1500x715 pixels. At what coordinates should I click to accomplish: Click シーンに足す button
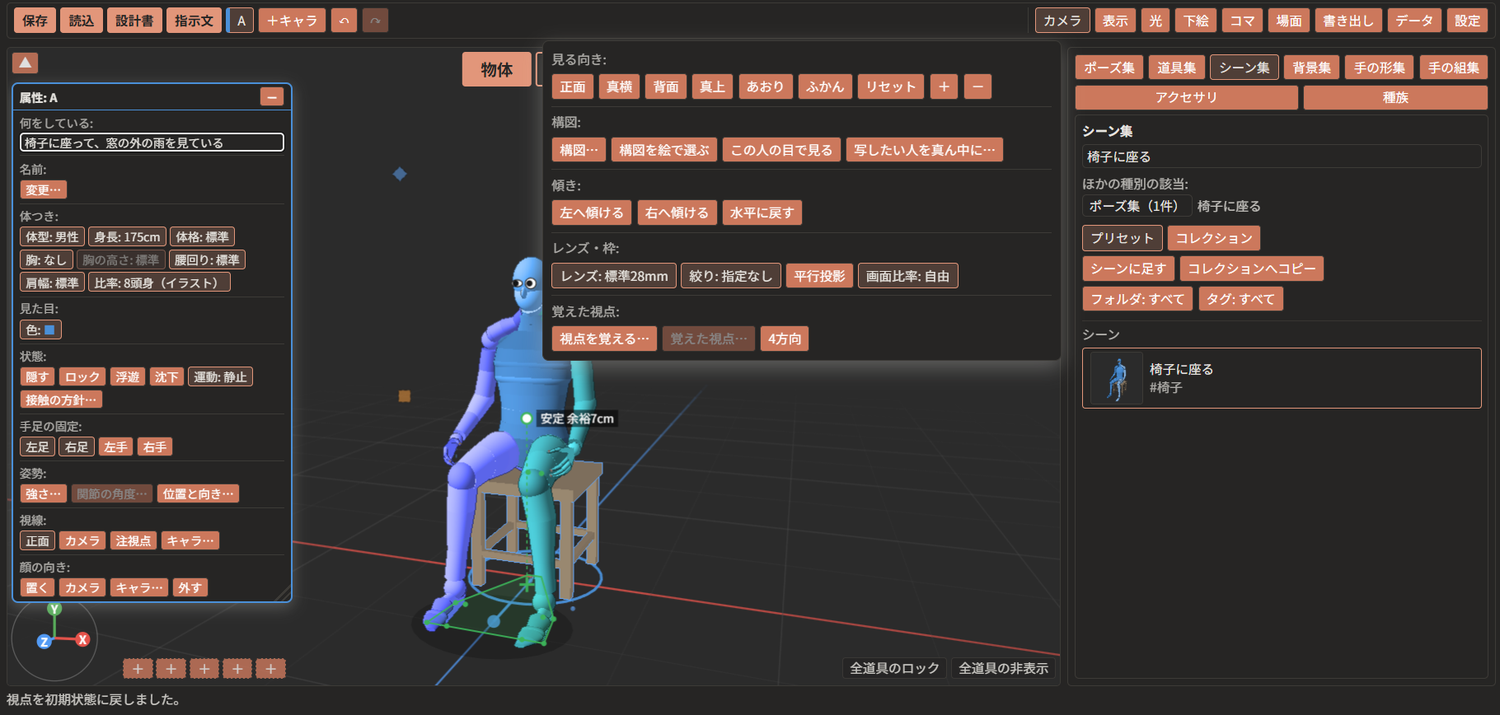click(x=1128, y=268)
